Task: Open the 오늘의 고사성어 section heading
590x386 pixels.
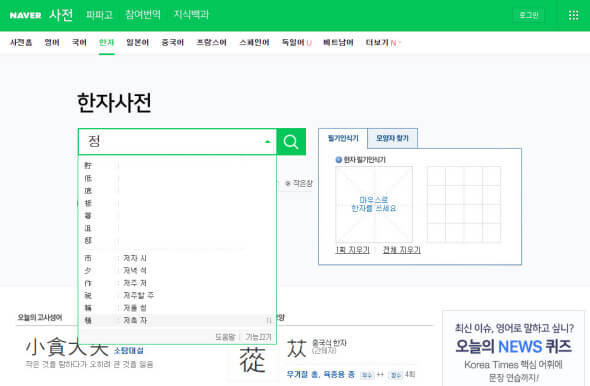Action: (x=40, y=318)
